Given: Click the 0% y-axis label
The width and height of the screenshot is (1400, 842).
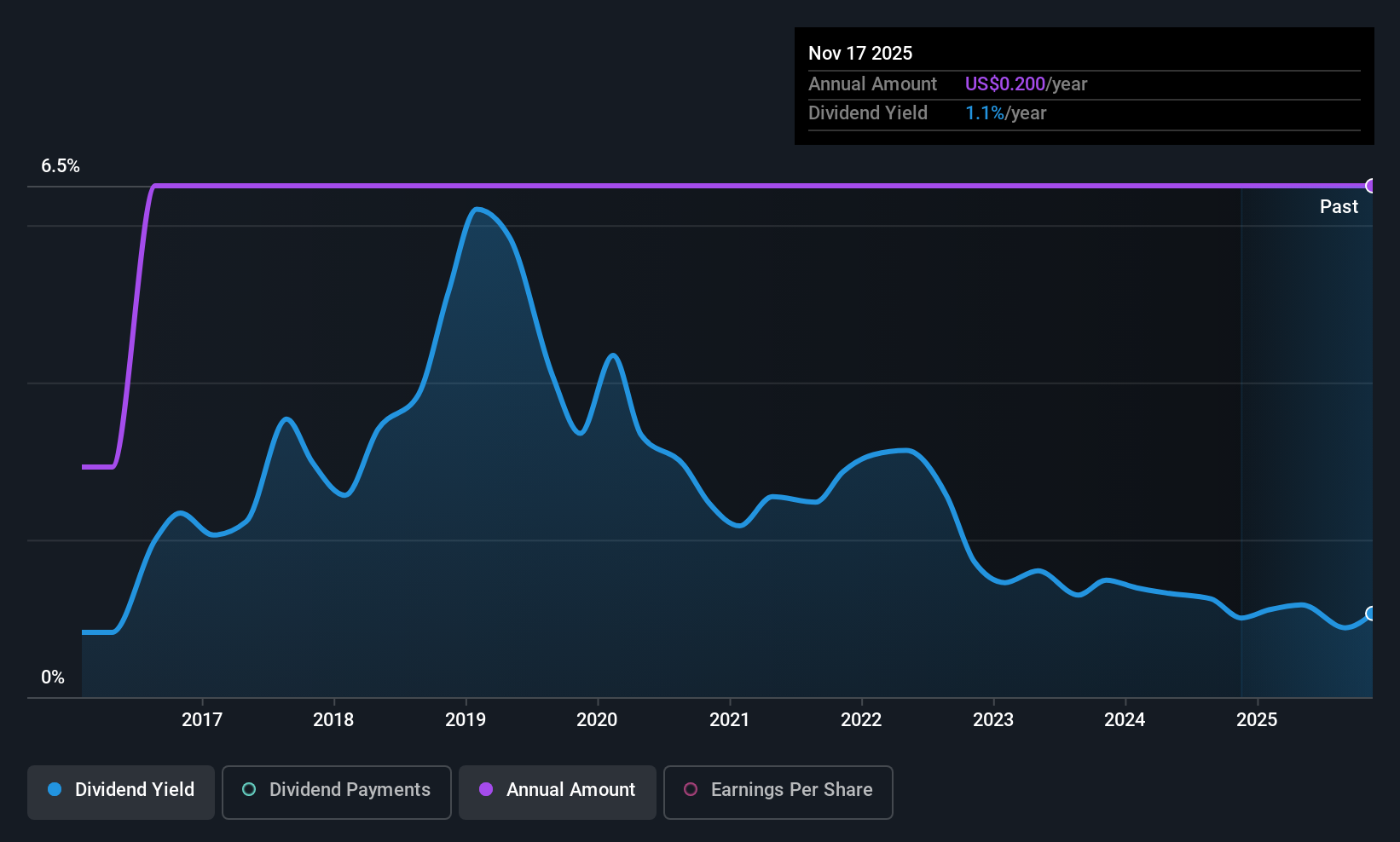Looking at the screenshot, I should 53,678.
